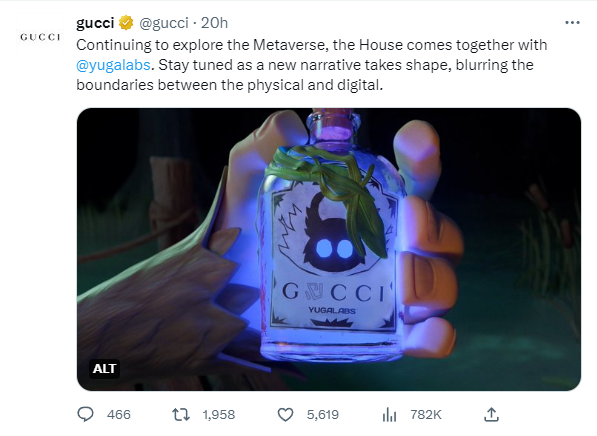Click the Gucci label on bottle image
597x436 pixels.
point(333,292)
